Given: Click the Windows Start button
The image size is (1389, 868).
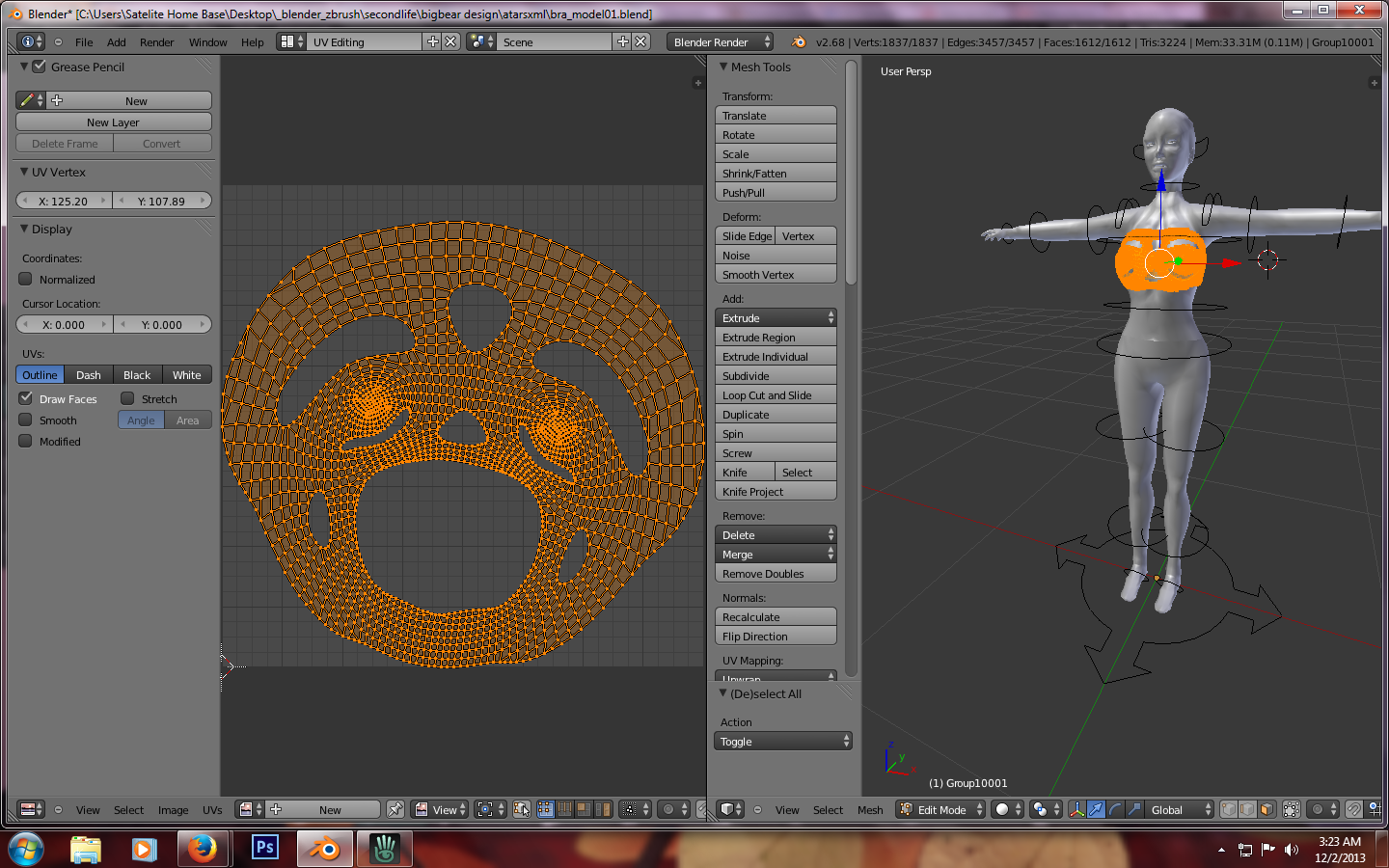Looking at the screenshot, I should 26,848.
